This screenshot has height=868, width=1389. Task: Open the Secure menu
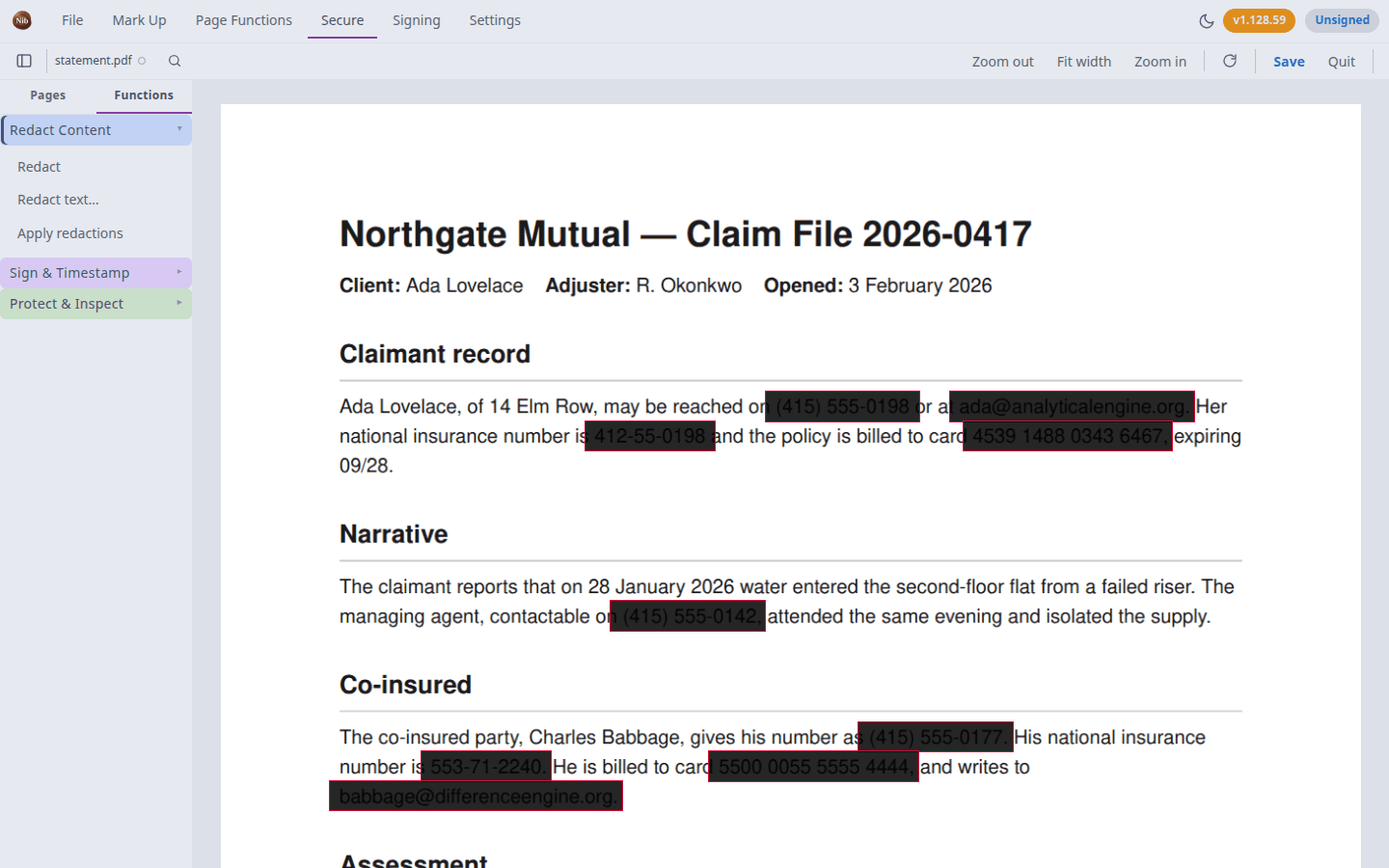(342, 20)
